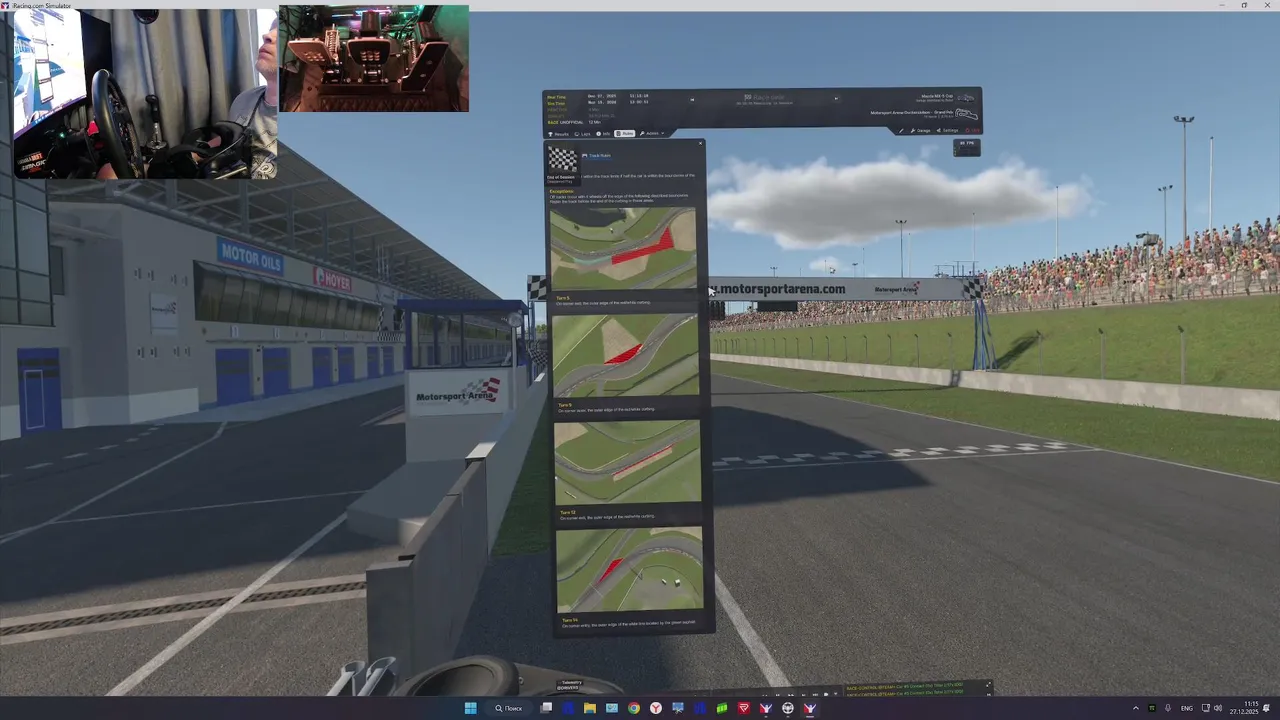Viewport: 1280px width, 720px height.
Task: Click the taskbar Search box
Action: coord(509,708)
